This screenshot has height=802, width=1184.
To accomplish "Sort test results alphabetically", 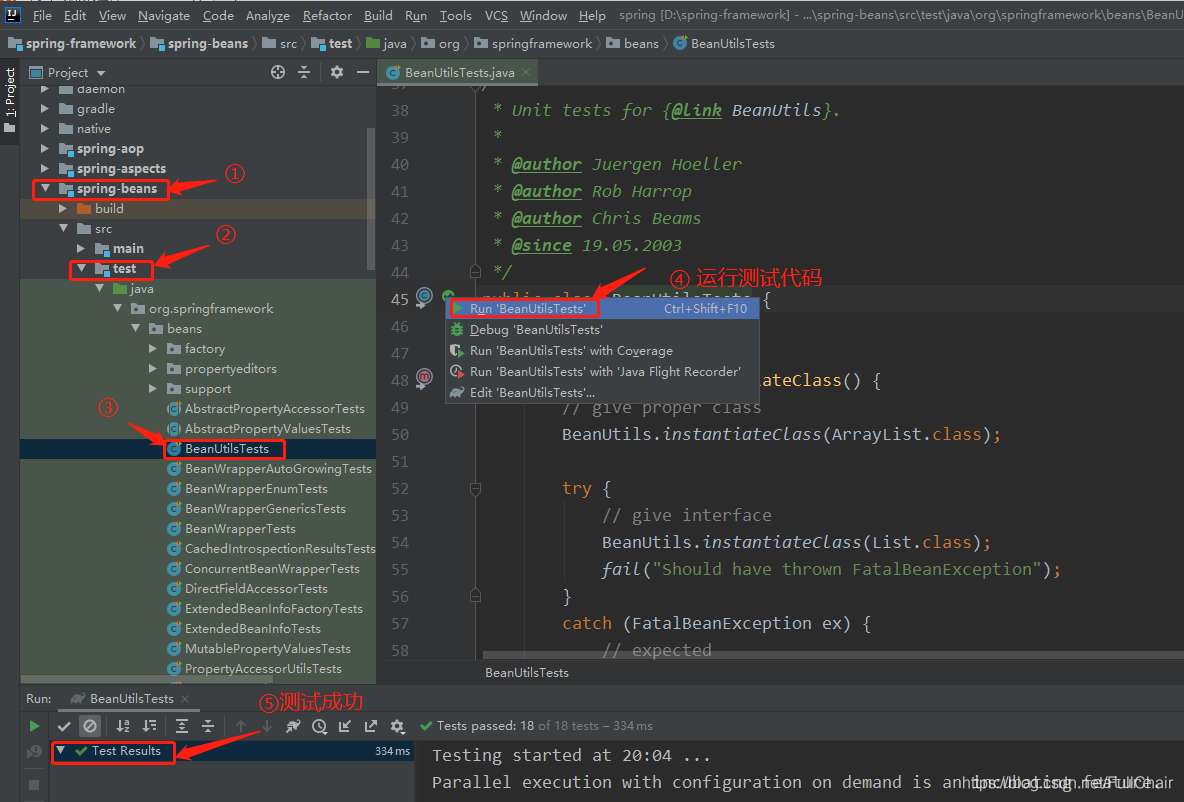I will pyautogui.click(x=122, y=726).
